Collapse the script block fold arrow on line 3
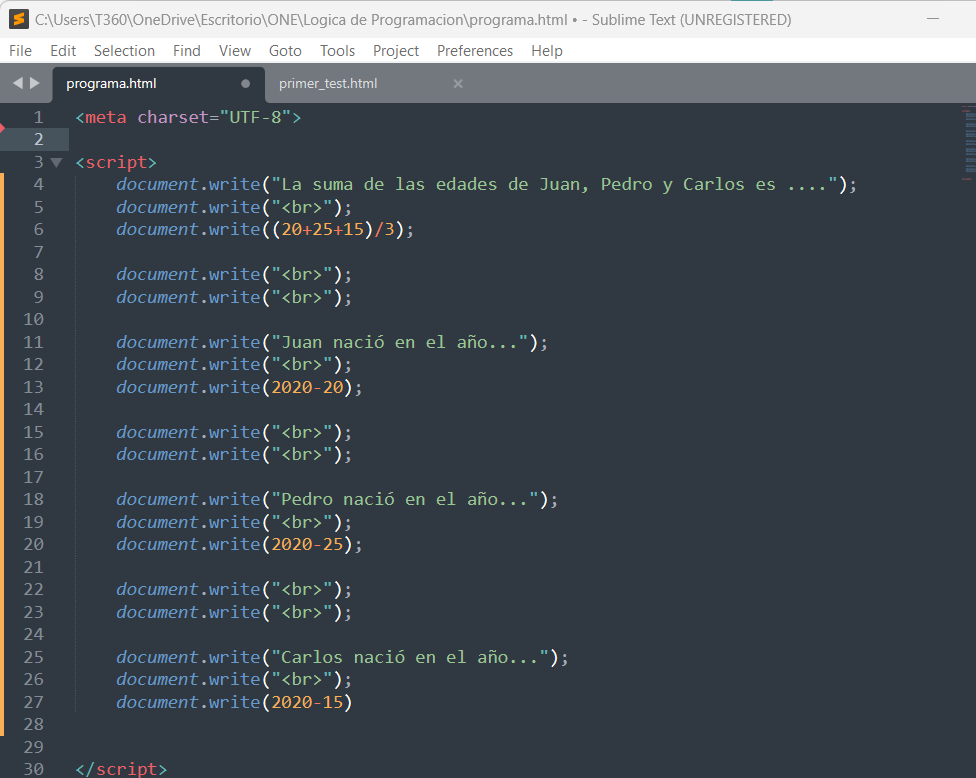This screenshot has height=778, width=976. click(x=56, y=162)
